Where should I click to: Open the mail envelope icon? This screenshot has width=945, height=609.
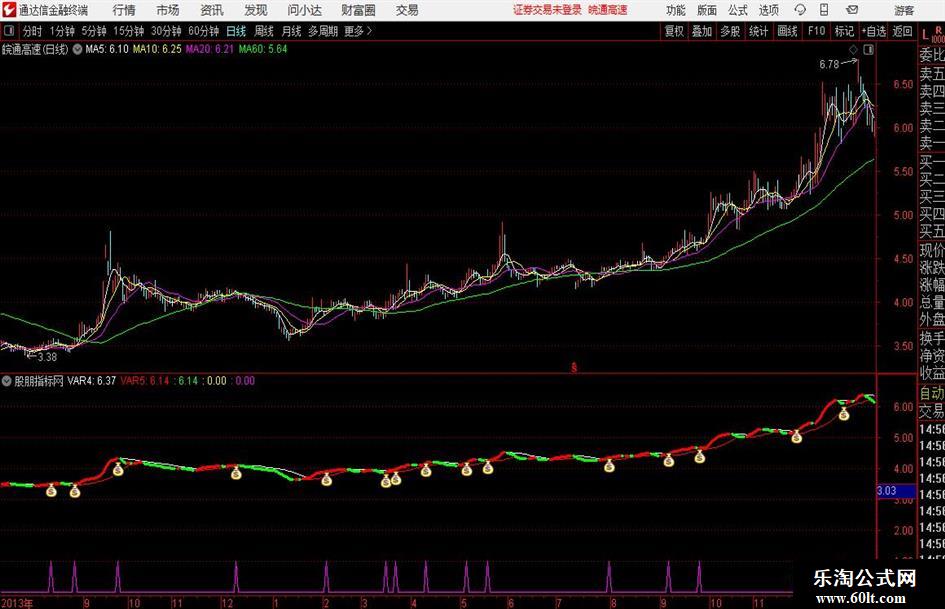(x=852, y=10)
